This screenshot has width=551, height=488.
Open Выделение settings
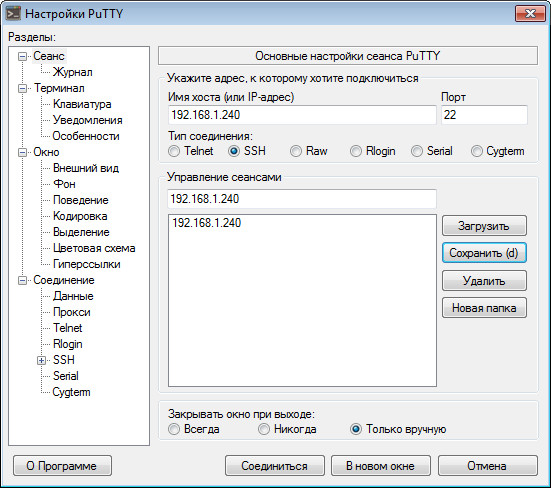click(81, 232)
